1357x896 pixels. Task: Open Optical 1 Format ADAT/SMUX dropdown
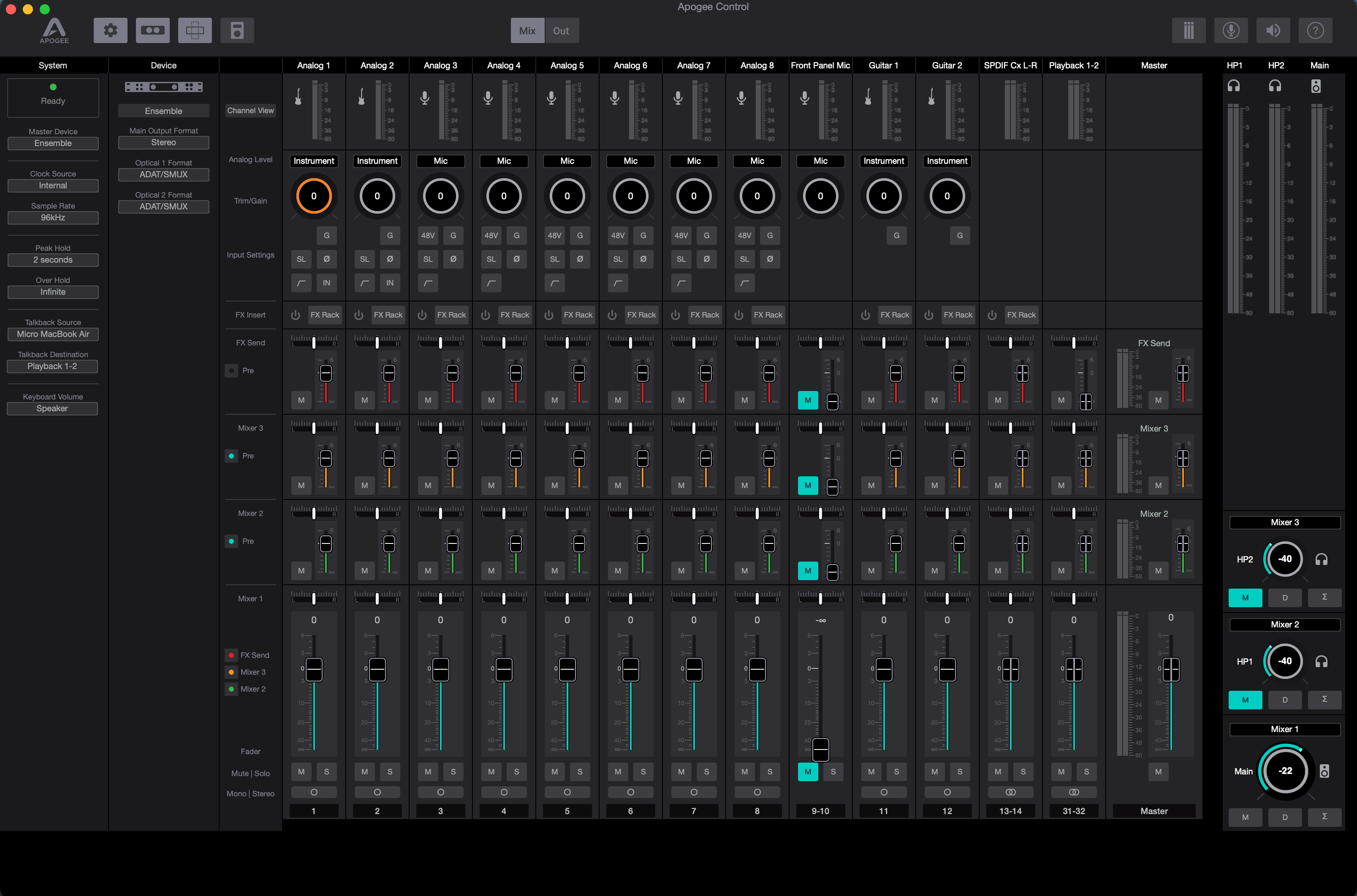(x=163, y=174)
